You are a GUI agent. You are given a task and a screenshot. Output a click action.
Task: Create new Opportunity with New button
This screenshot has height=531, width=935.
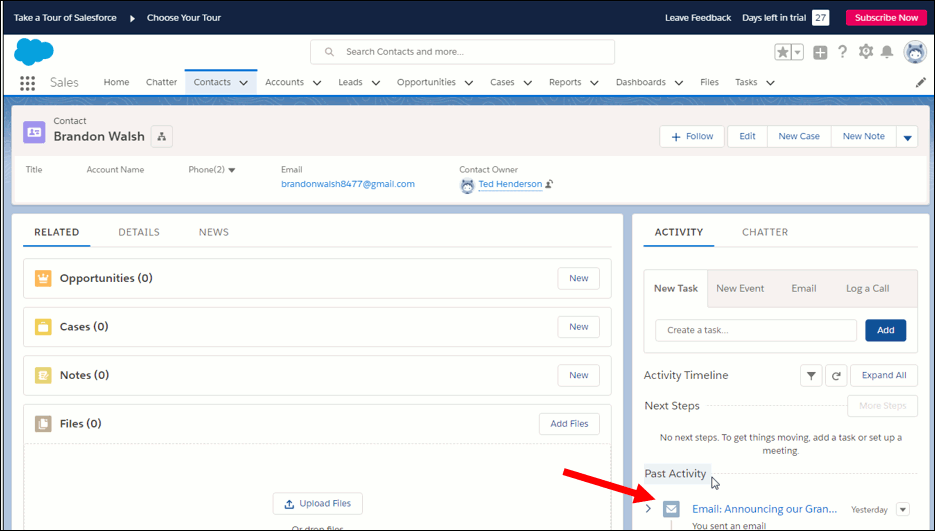click(x=578, y=279)
